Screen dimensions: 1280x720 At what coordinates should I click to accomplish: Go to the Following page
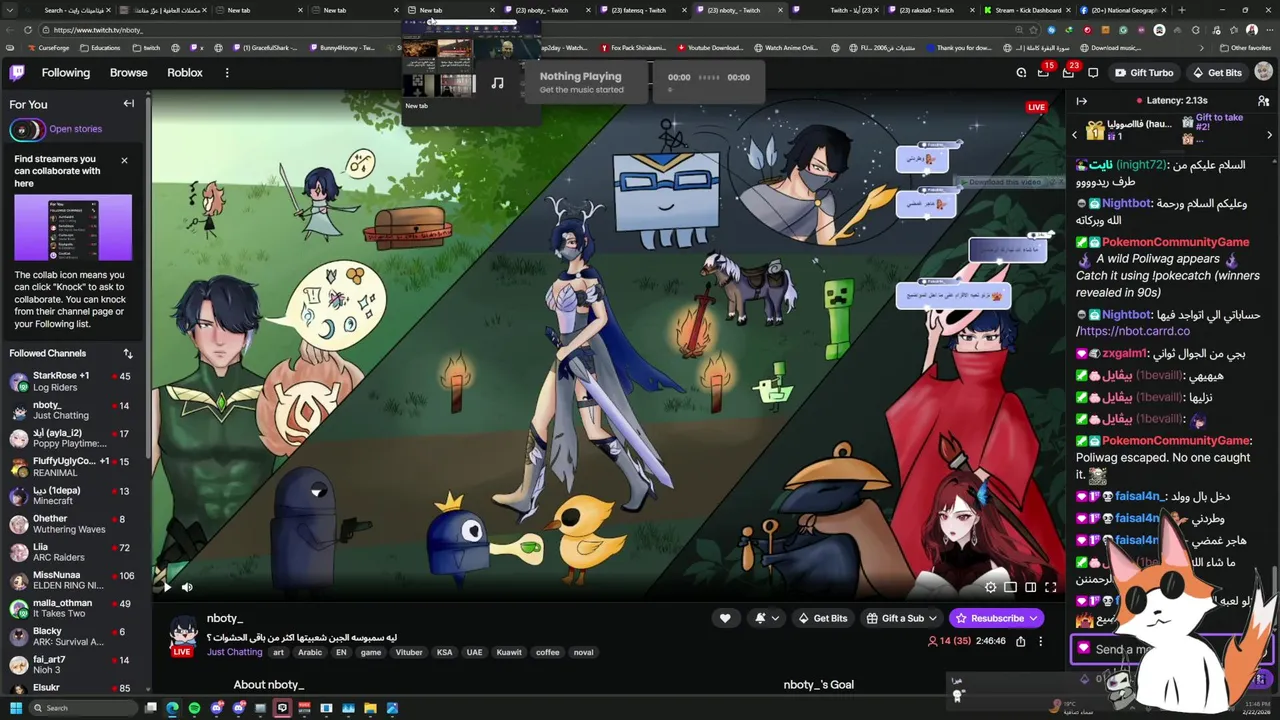pyautogui.click(x=66, y=72)
